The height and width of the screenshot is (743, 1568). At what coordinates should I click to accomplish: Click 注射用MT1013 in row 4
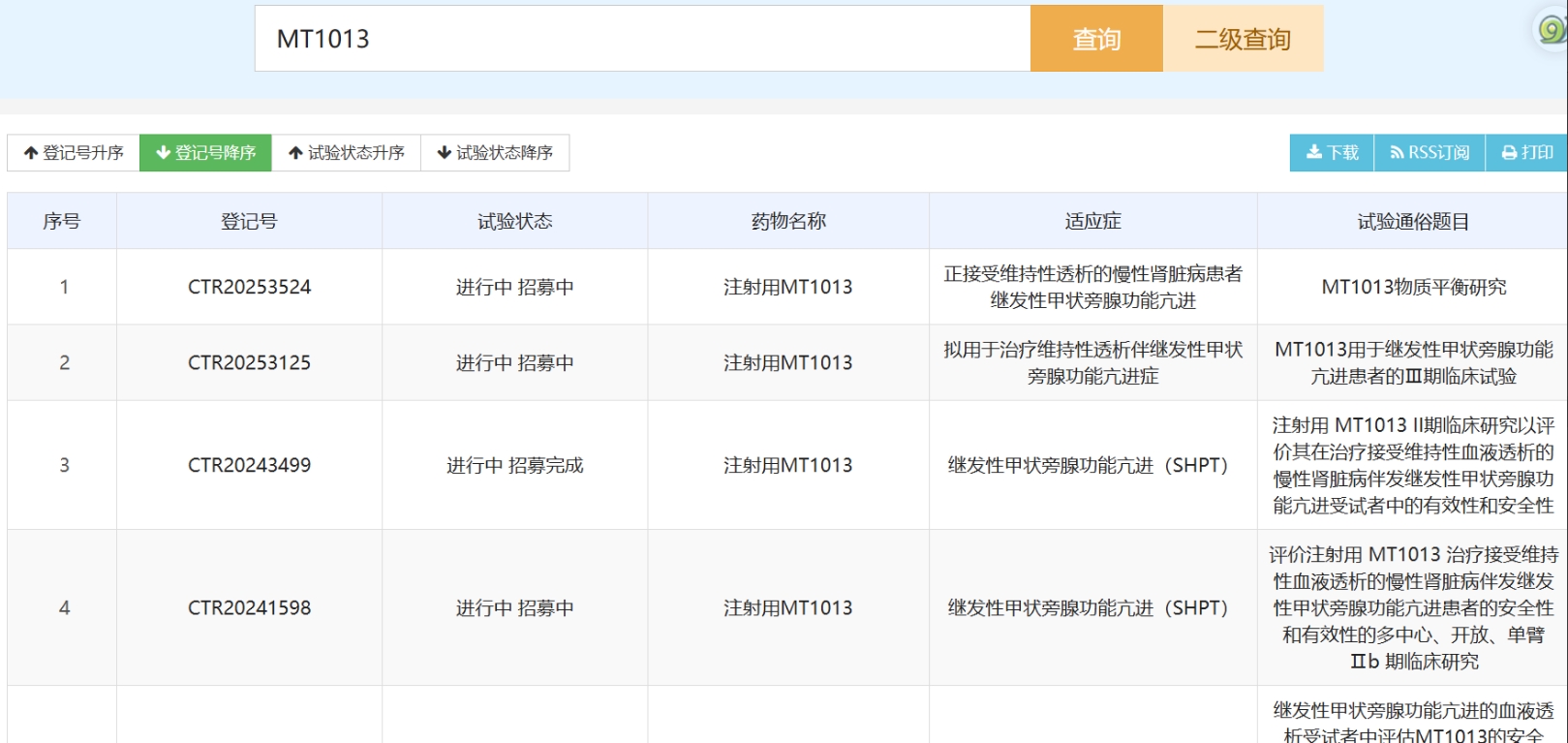788,608
